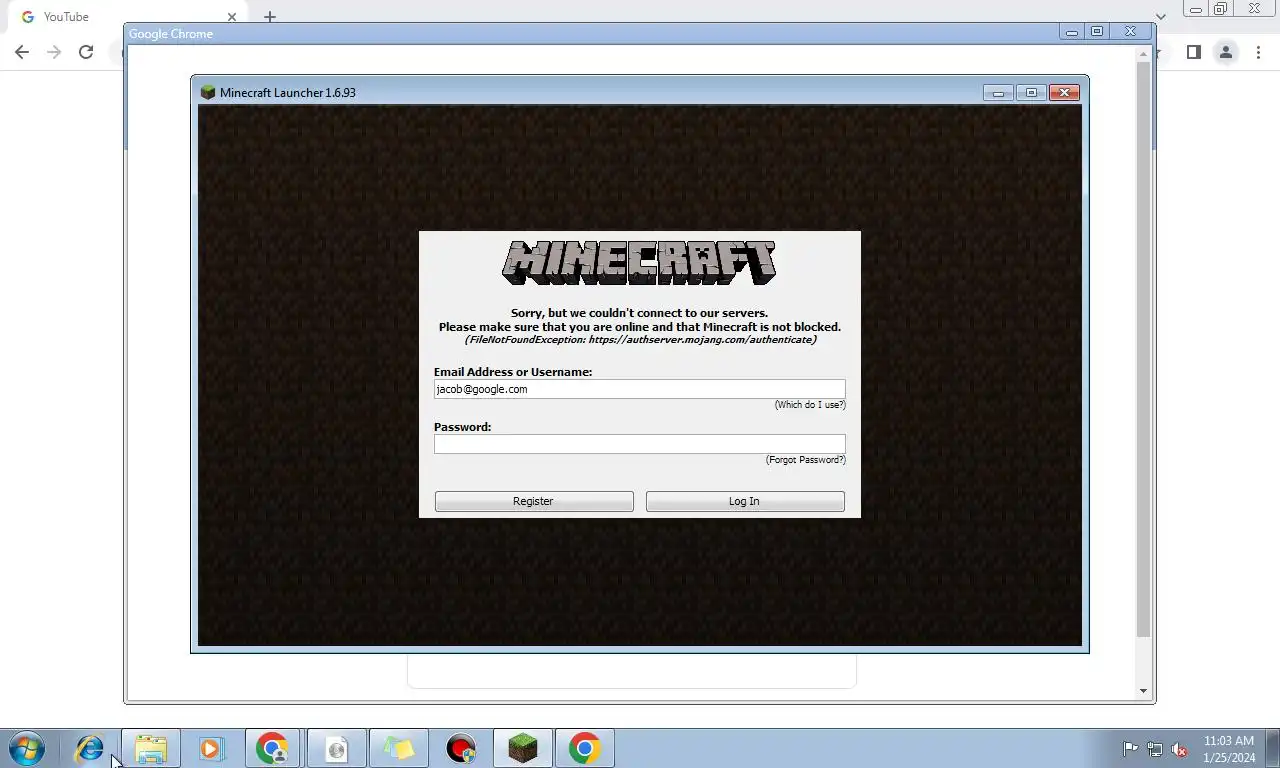Restore the outer Chrome browser window
The image size is (1280, 768).
(1221, 9)
